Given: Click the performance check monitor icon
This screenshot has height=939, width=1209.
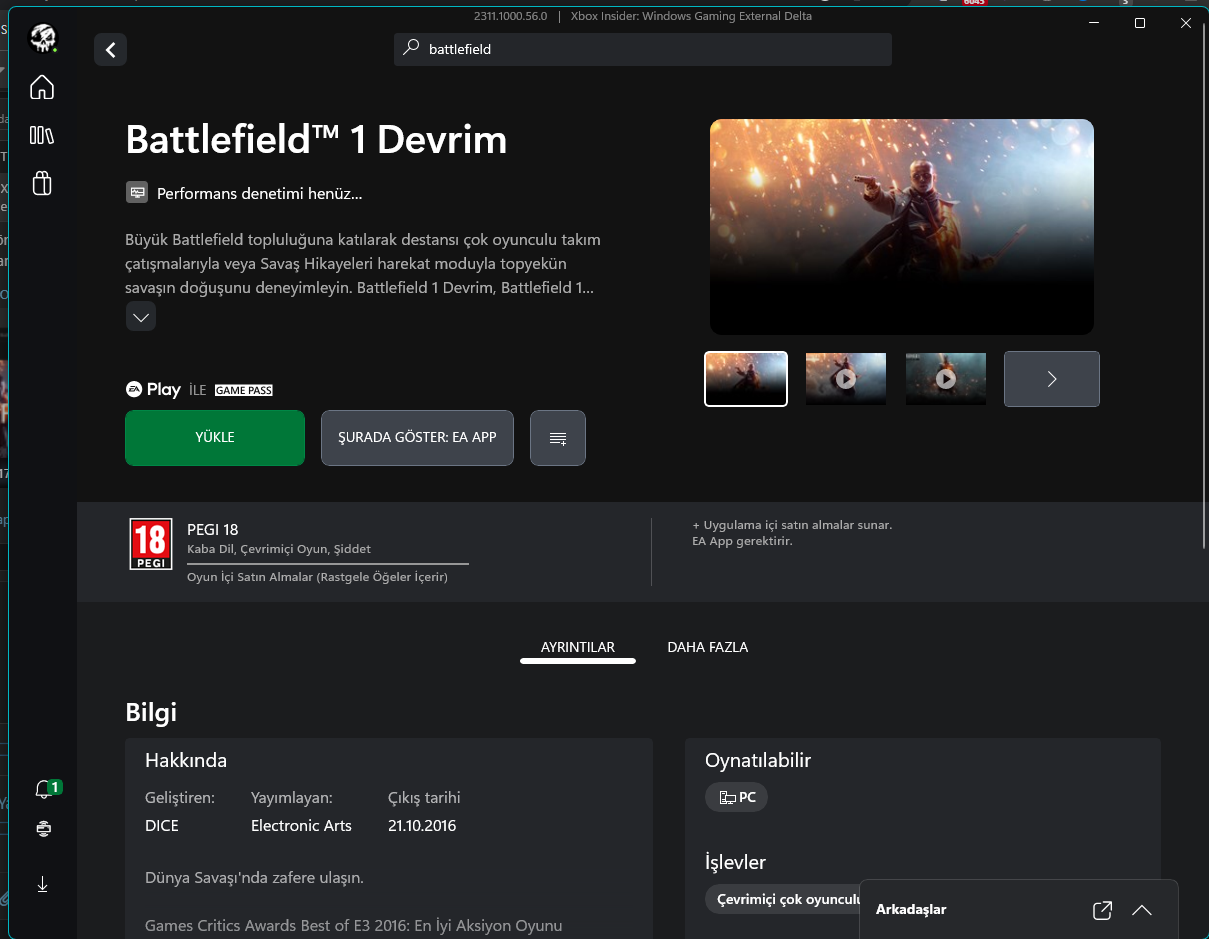Looking at the screenshot, I should [x=137, y=193].
